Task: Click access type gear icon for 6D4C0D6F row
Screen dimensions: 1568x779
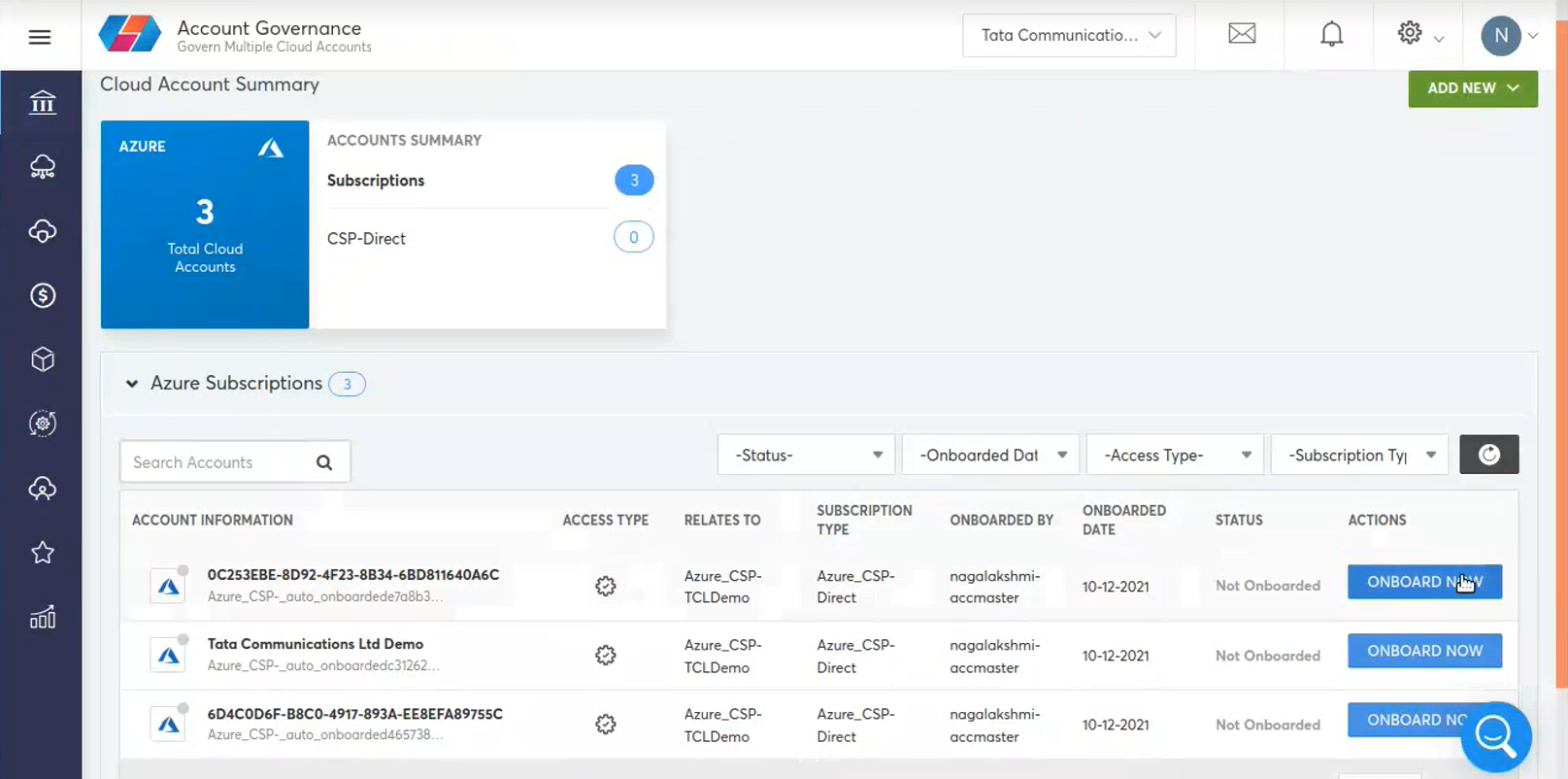Action: click(x=606, y=725)
